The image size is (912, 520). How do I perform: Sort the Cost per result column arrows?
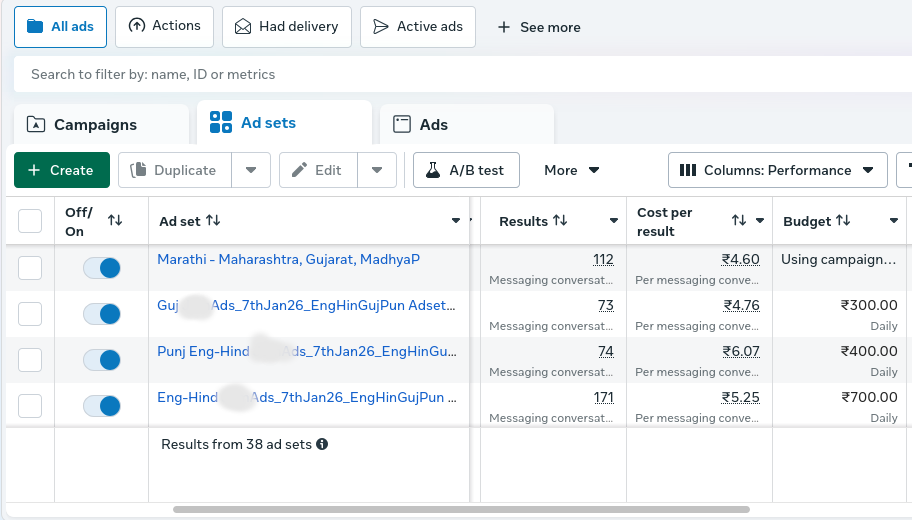tap(739, 221)
